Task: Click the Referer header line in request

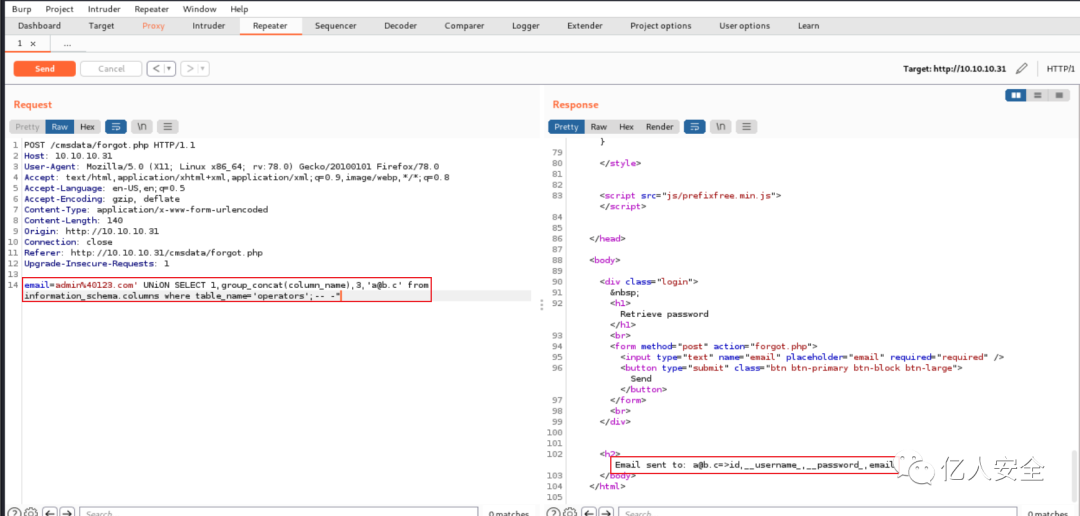Action: pyautogui.click(x=143, y=253)
